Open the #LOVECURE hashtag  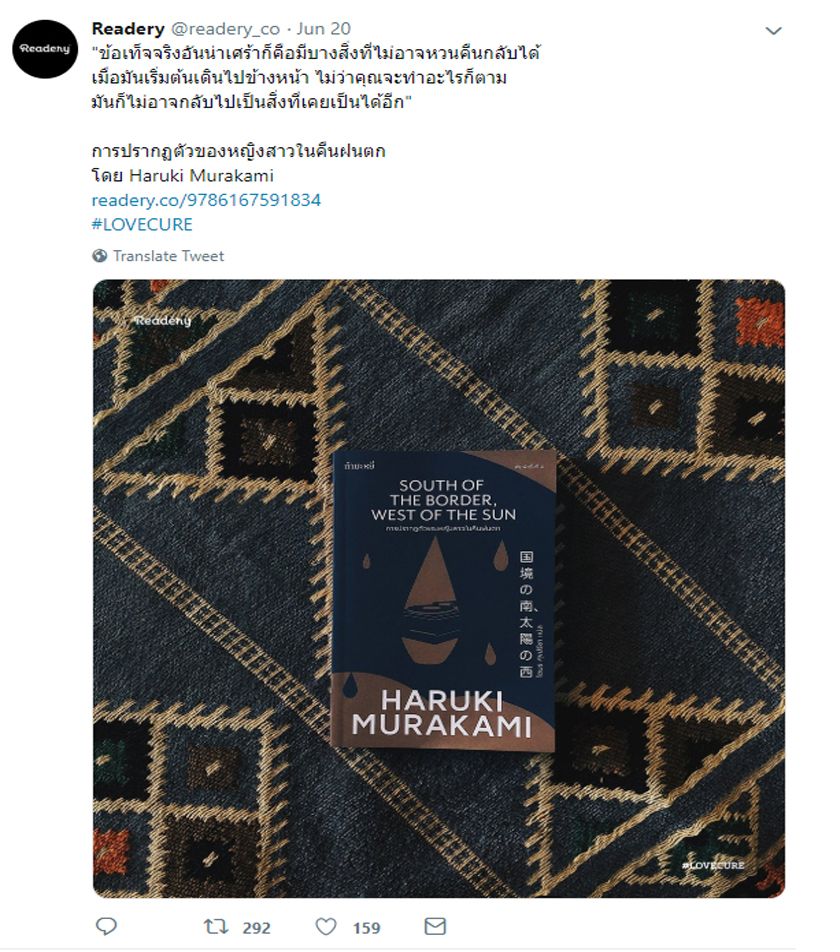[x=142, y=224]
